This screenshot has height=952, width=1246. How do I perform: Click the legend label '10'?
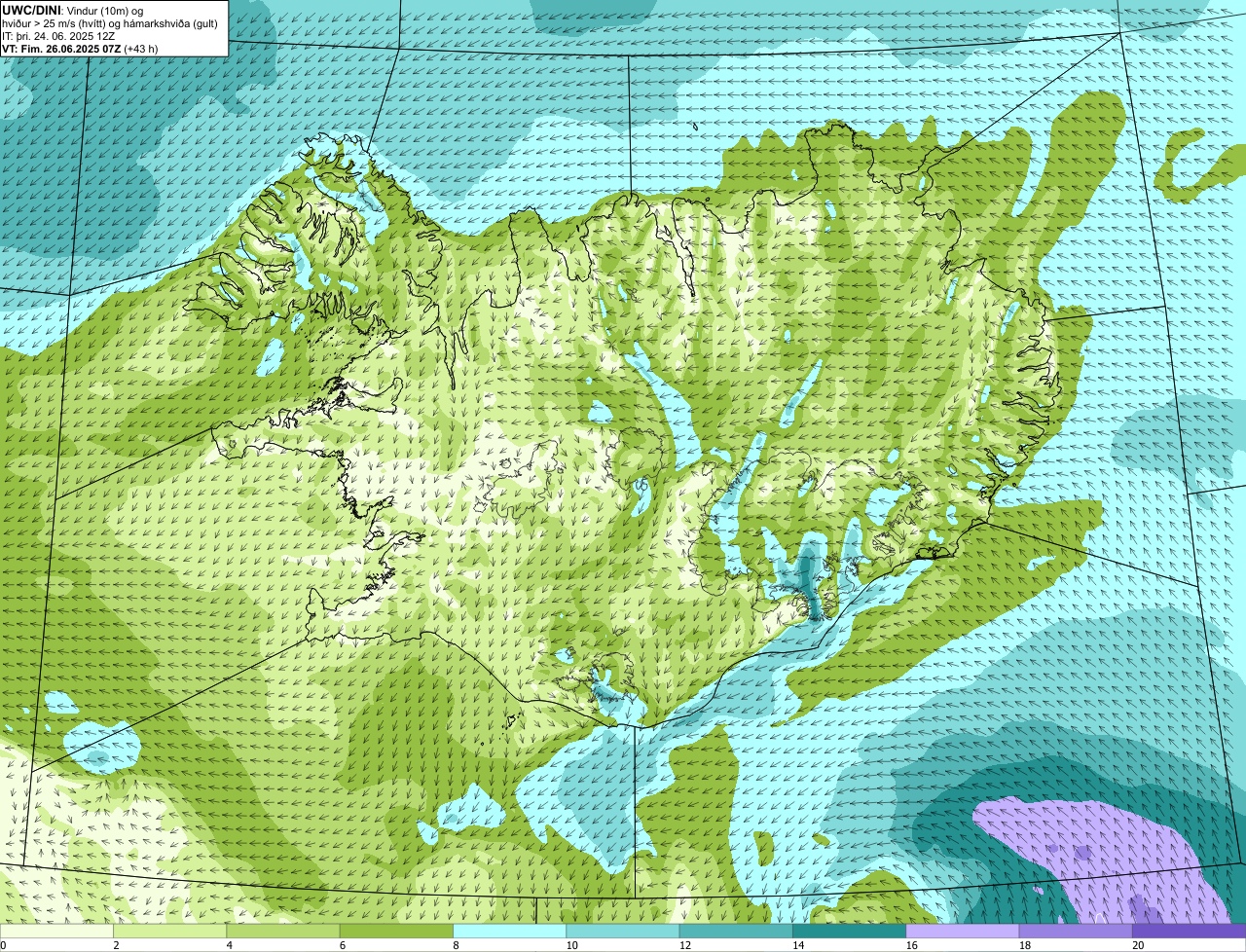click(x=571, y=945)
